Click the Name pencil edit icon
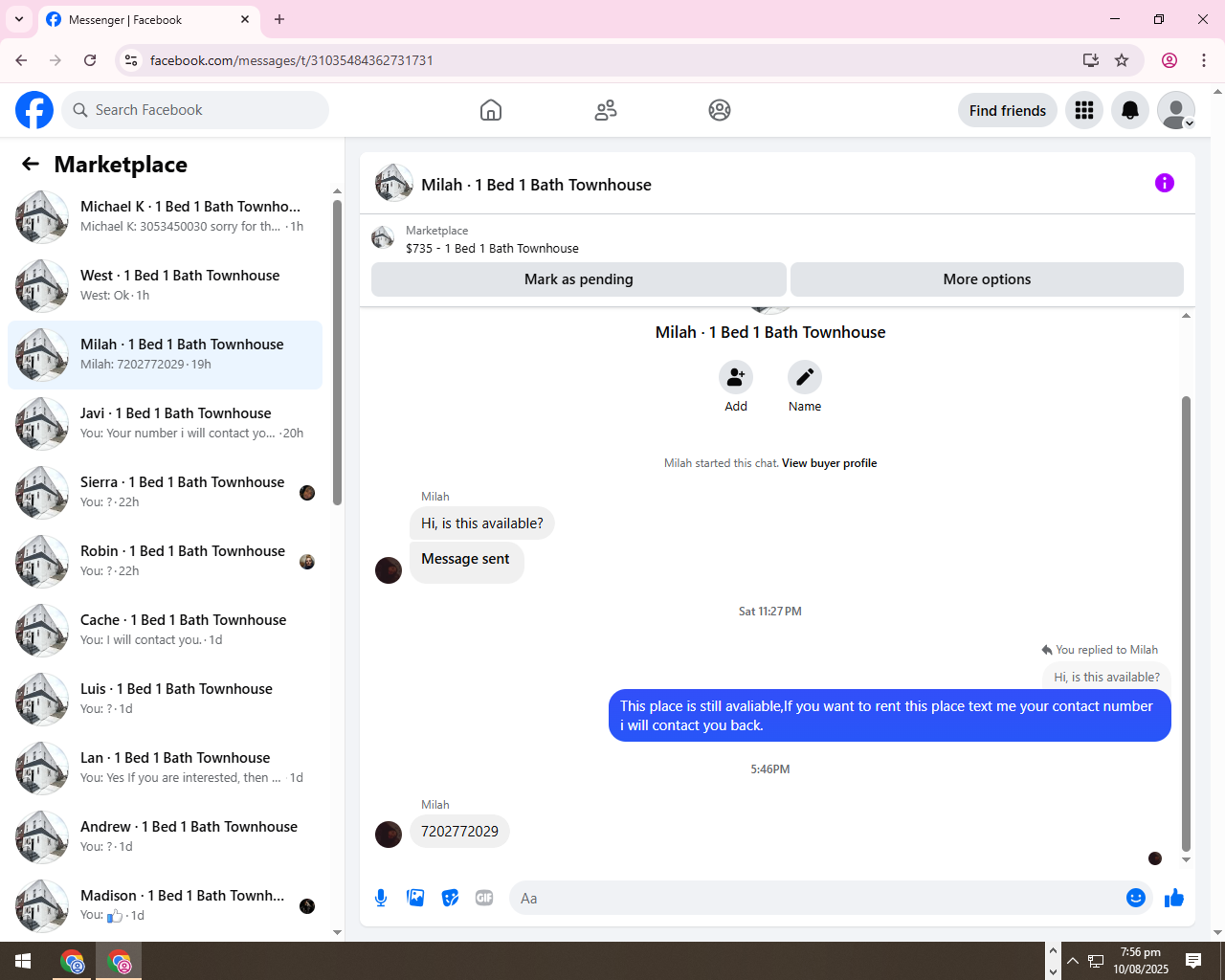The height and width of the screenshot is (980, 1225). pos(805,377)
